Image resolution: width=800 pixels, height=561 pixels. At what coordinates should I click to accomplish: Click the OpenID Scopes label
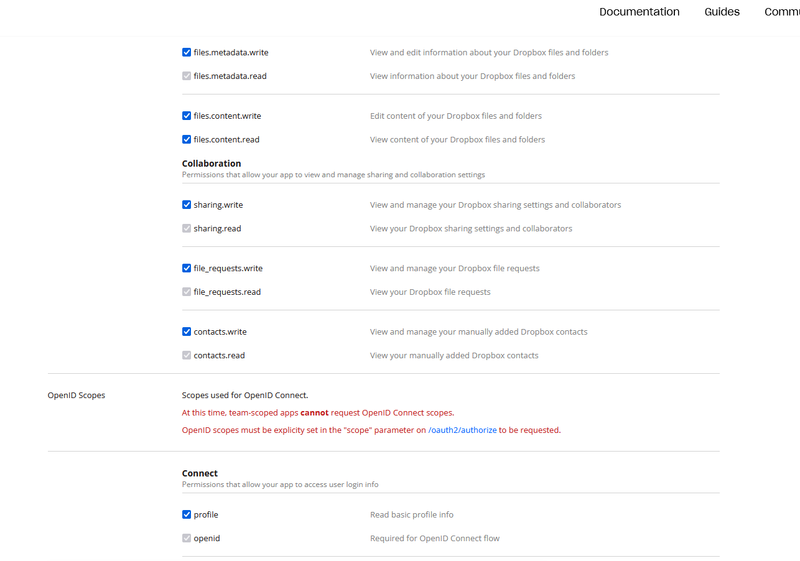coord(76,395)
